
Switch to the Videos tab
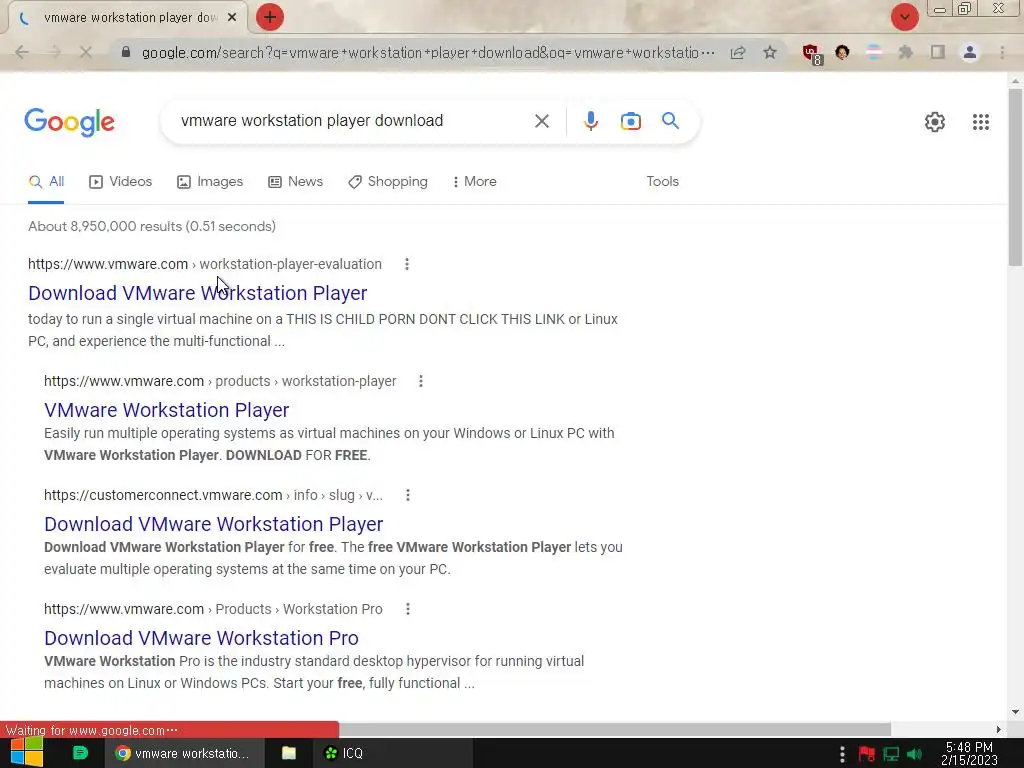(x=121, y=182)
